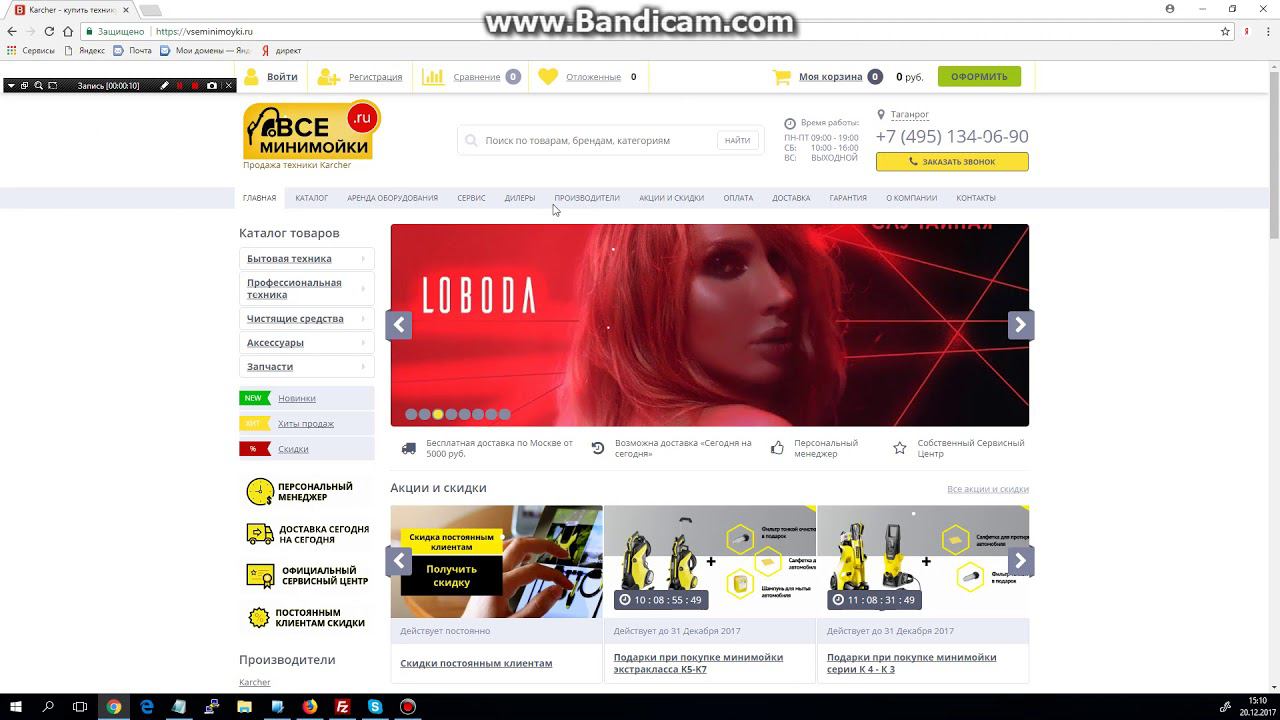
Task: Go to the browser home page icon
Action: (x=68, y=31)
